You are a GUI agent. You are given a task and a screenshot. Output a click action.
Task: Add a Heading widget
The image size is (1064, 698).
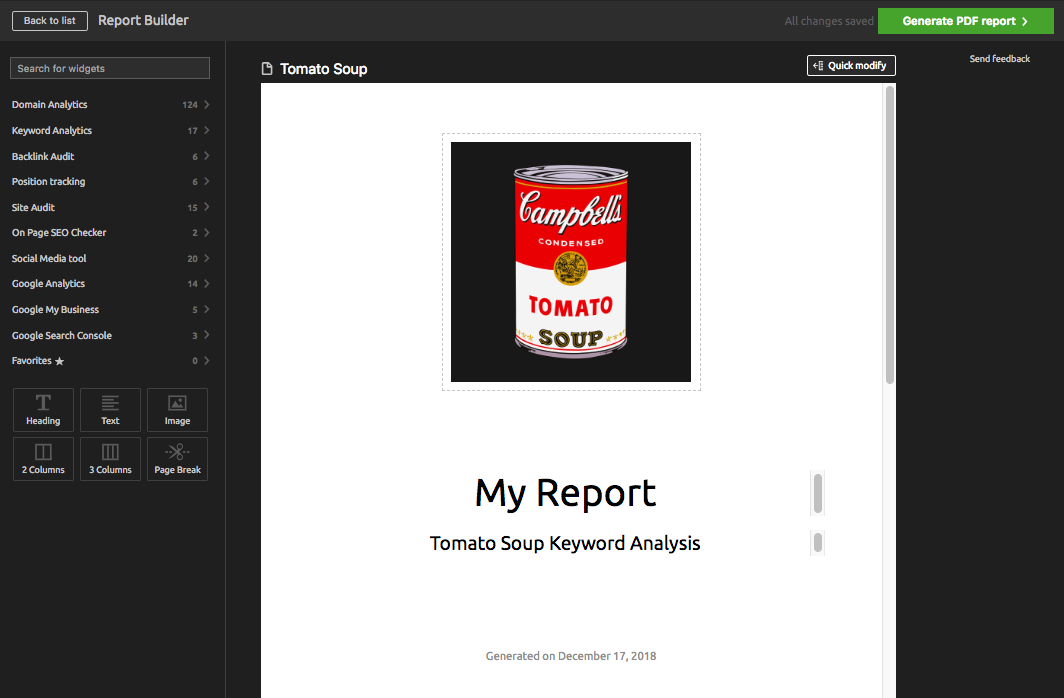coord(43,410)
